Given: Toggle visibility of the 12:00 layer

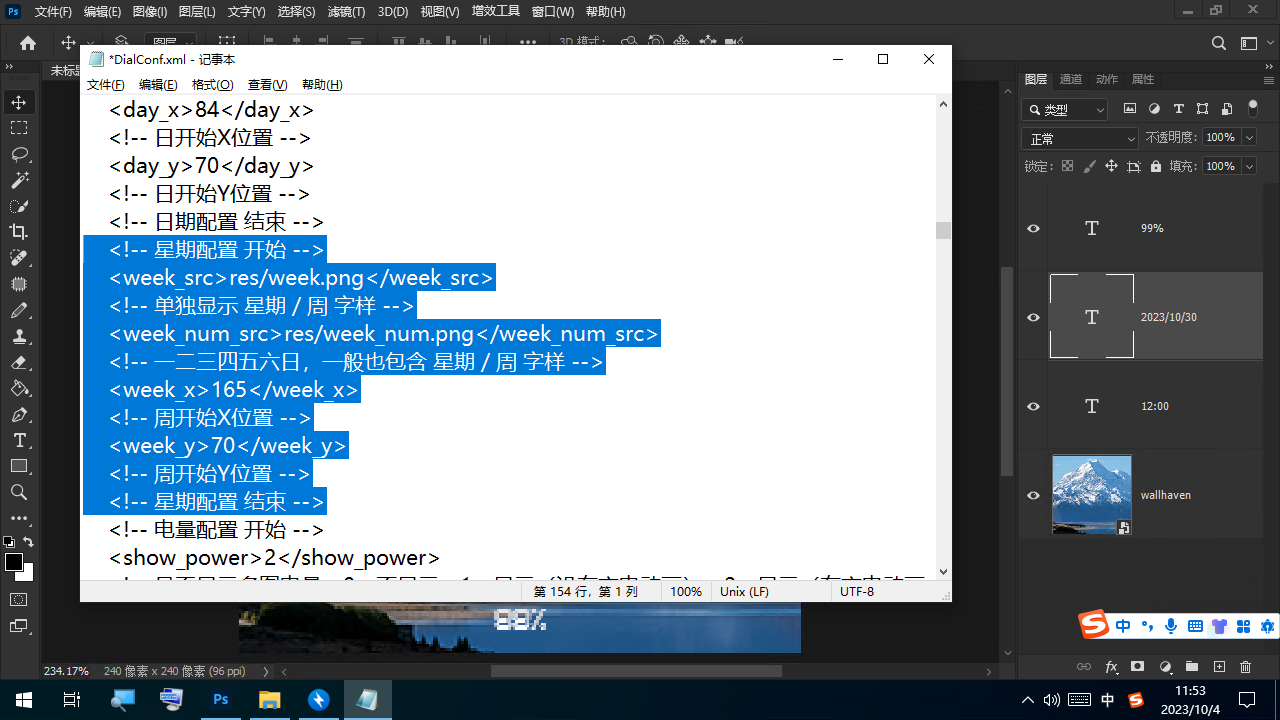Looking at the screenshot, I should pos(1034,406).
